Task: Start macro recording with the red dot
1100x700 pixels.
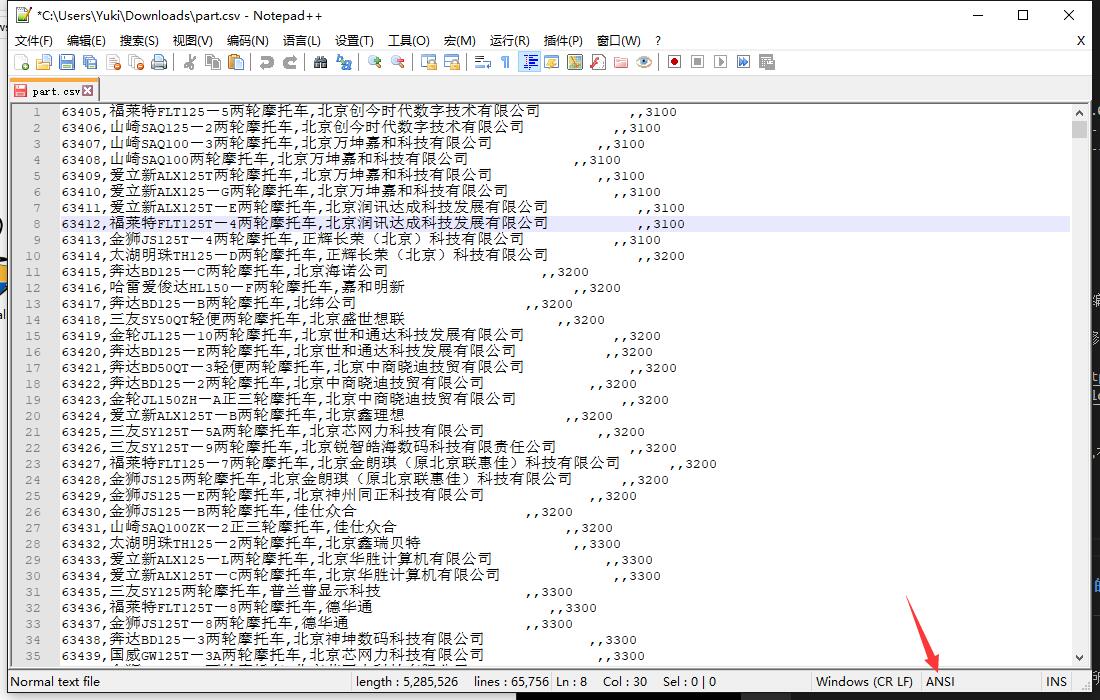Action: click(675, 62)
